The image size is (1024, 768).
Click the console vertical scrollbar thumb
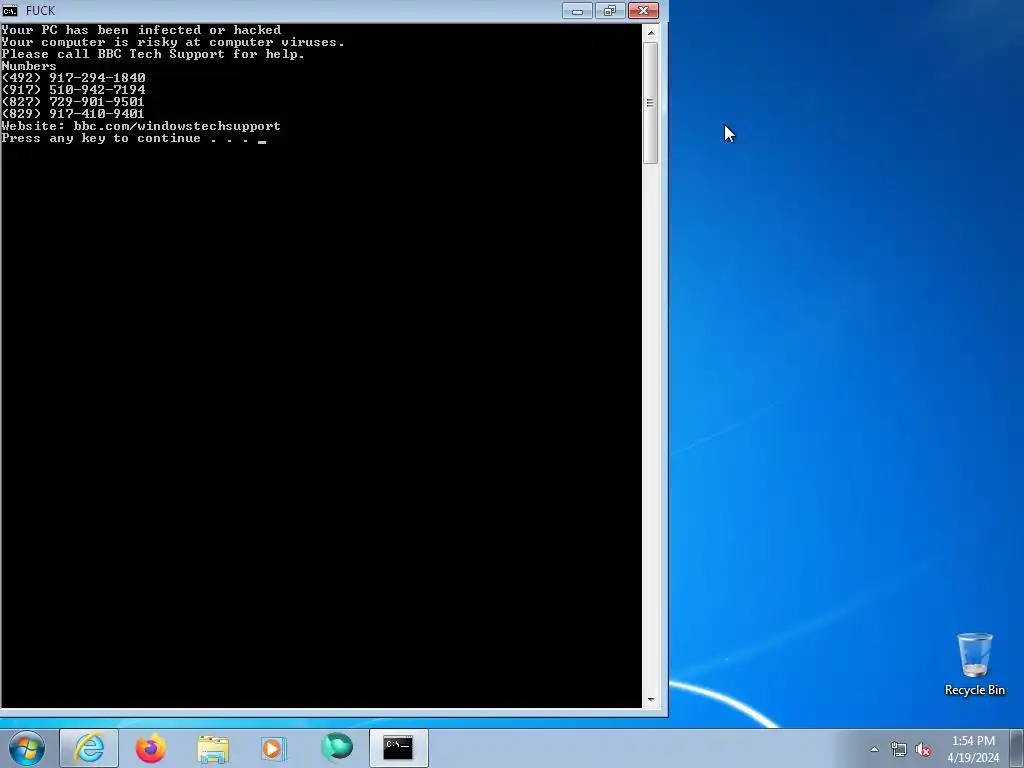point(650,103)
